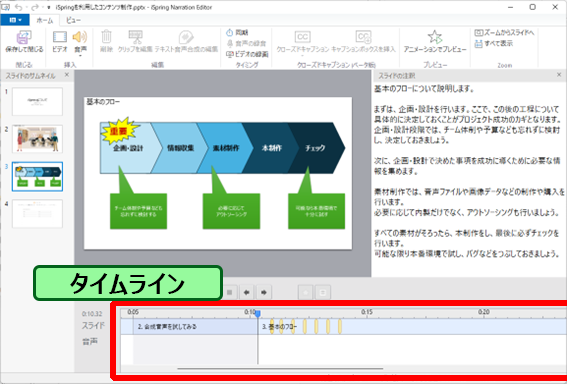Close the スライドの注釈 notes panel
This screenshot has height=384, width=567.
coord(559,75)
